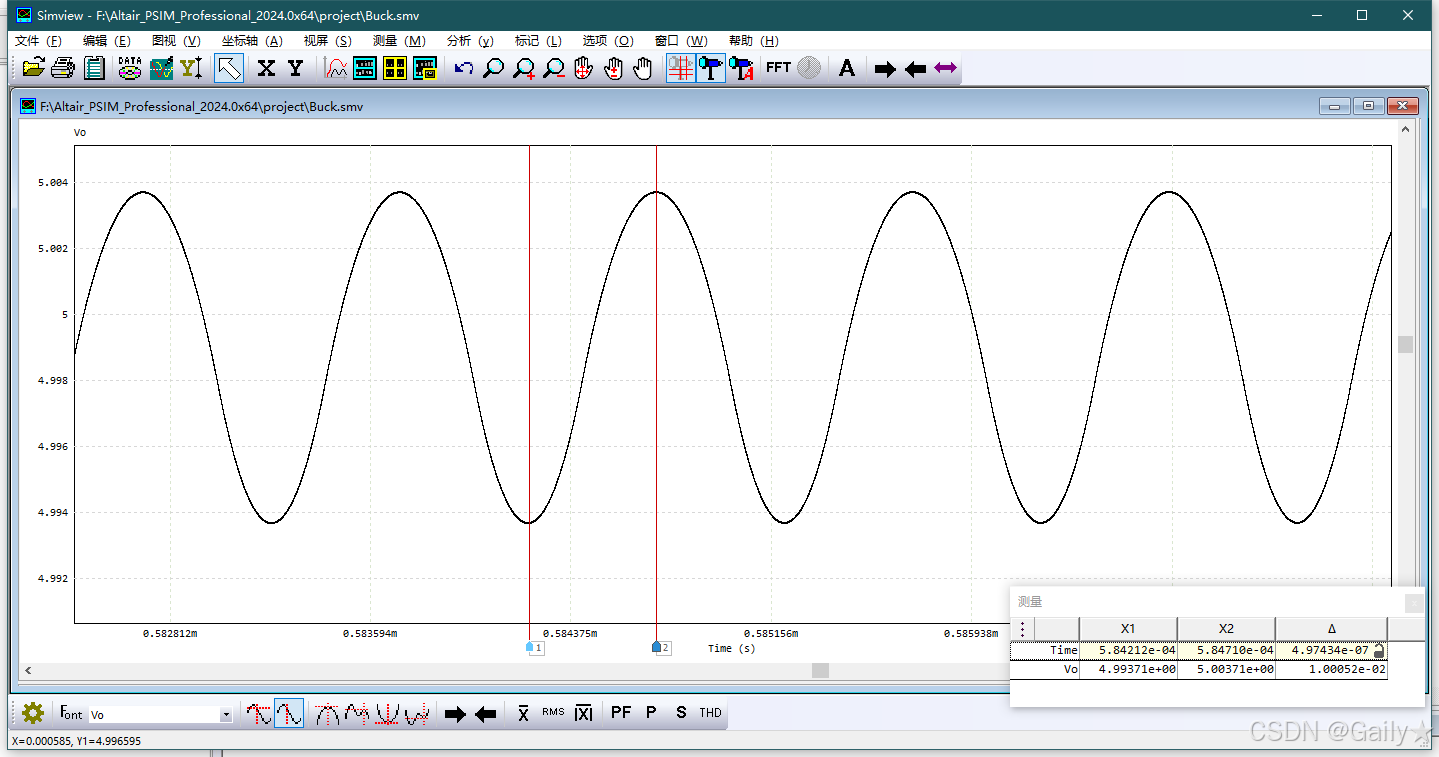
Task: Select the plain white hand pan tool
Action: (642, 68)
